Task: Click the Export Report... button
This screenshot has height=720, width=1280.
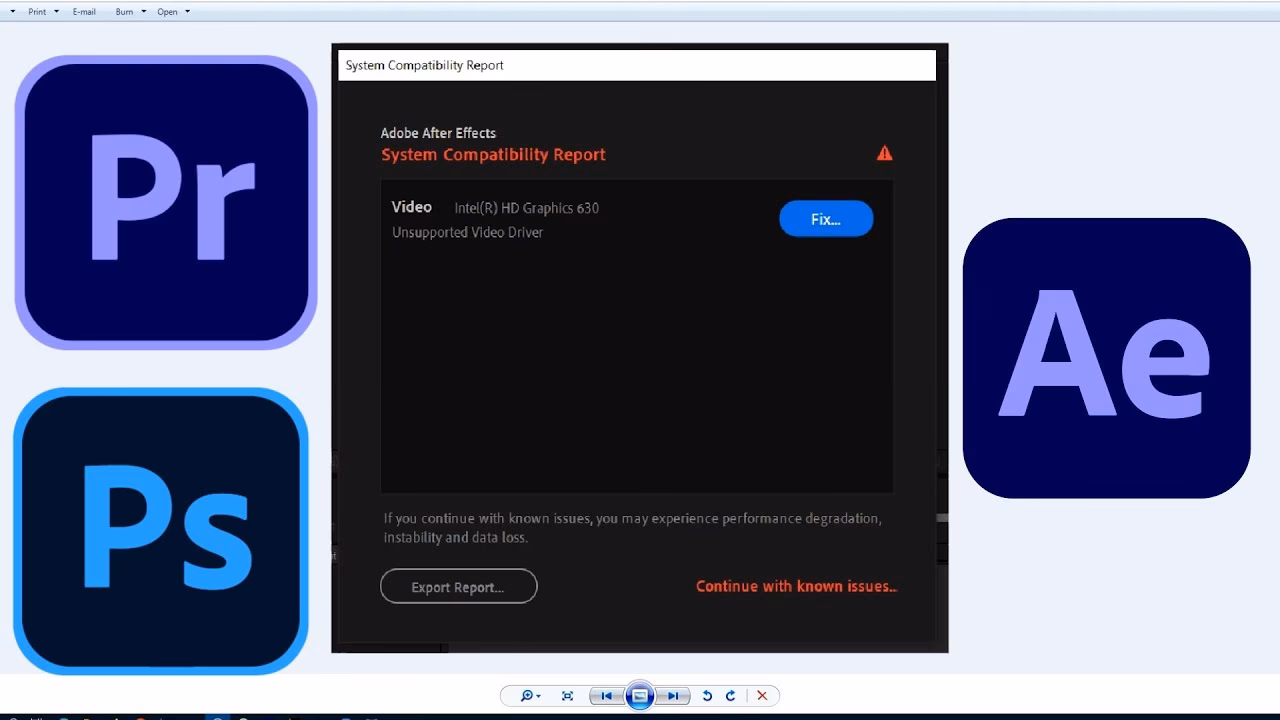Action: pos(458,587)
